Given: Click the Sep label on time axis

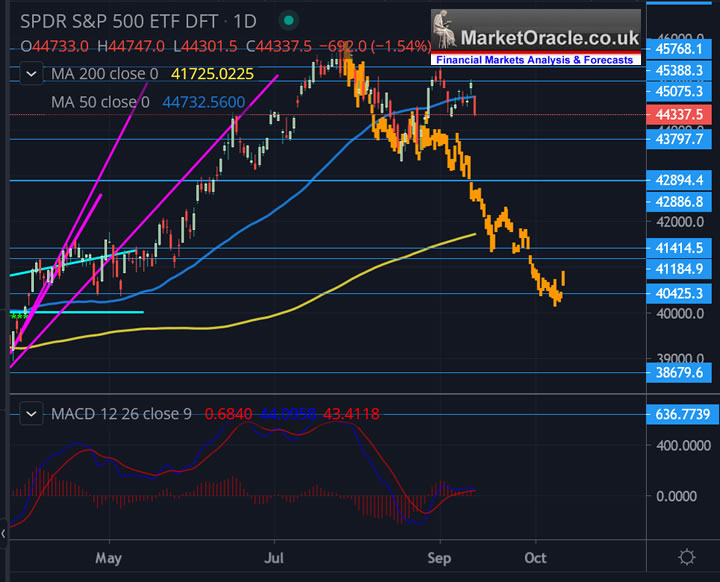Looking at the screenshot, I should click(439, 558).
